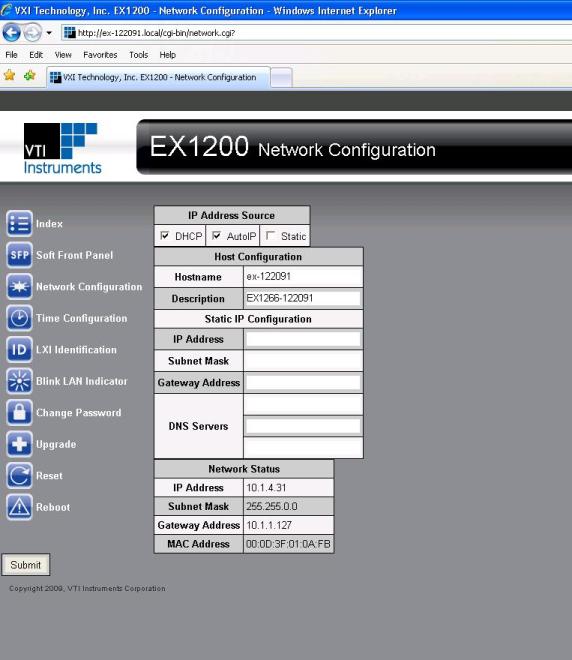Open a new blank browser tab
The height and width of the screenshot is (660, 572).
281,77
